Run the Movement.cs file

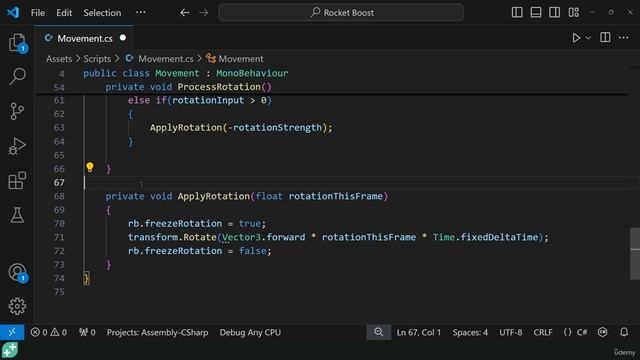click(576, 38)
